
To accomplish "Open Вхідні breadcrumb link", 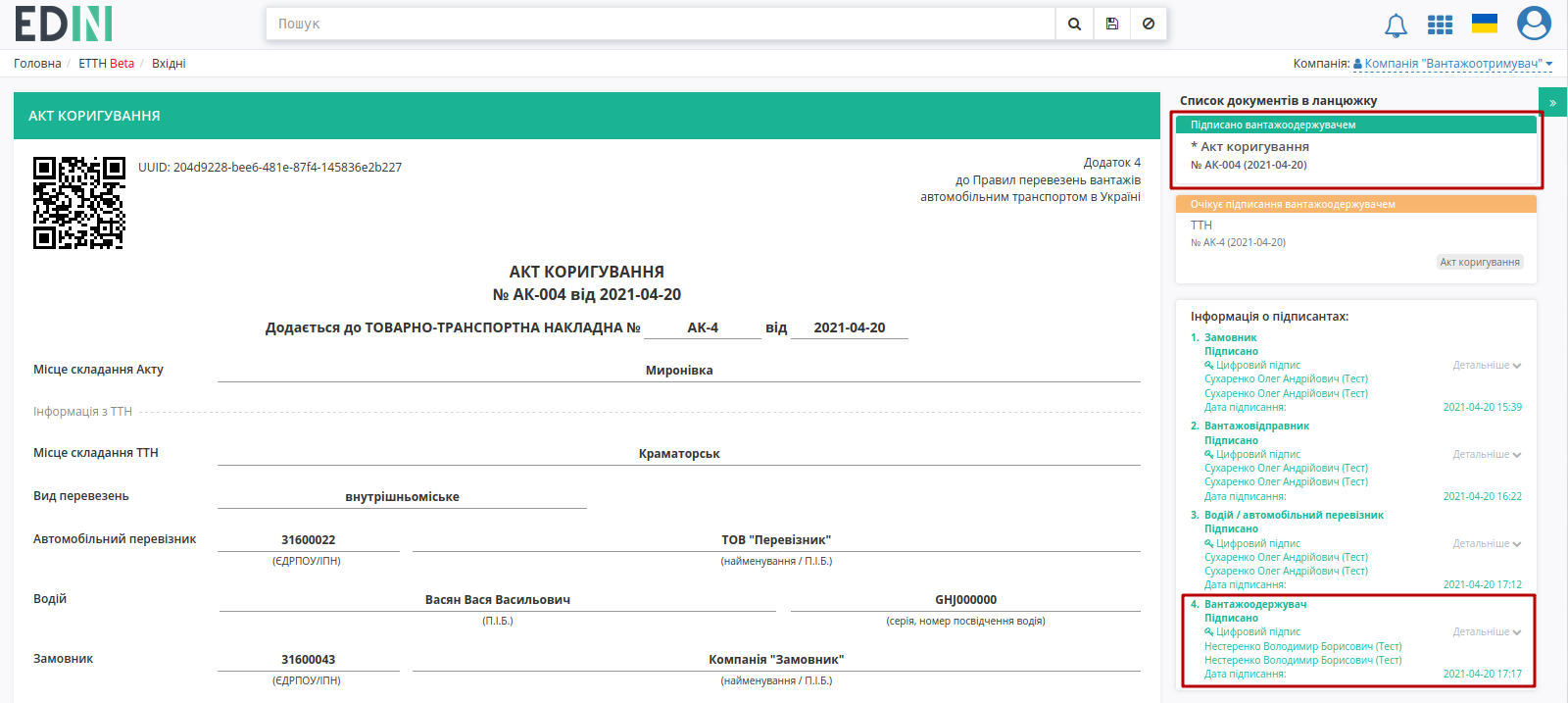I will [x=169, y=64].
